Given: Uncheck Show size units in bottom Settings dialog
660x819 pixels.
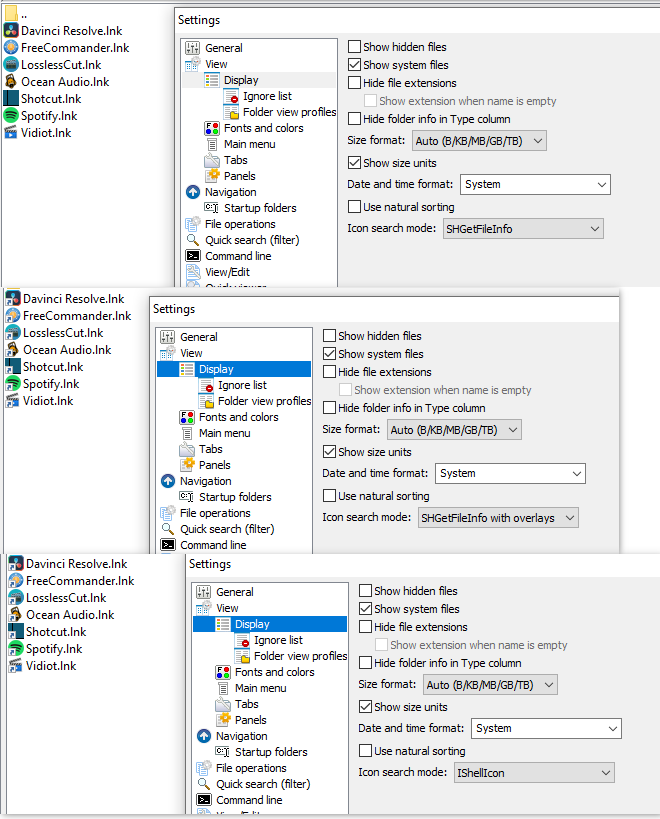Looking at the screenshot, I should tap(365, 707).
